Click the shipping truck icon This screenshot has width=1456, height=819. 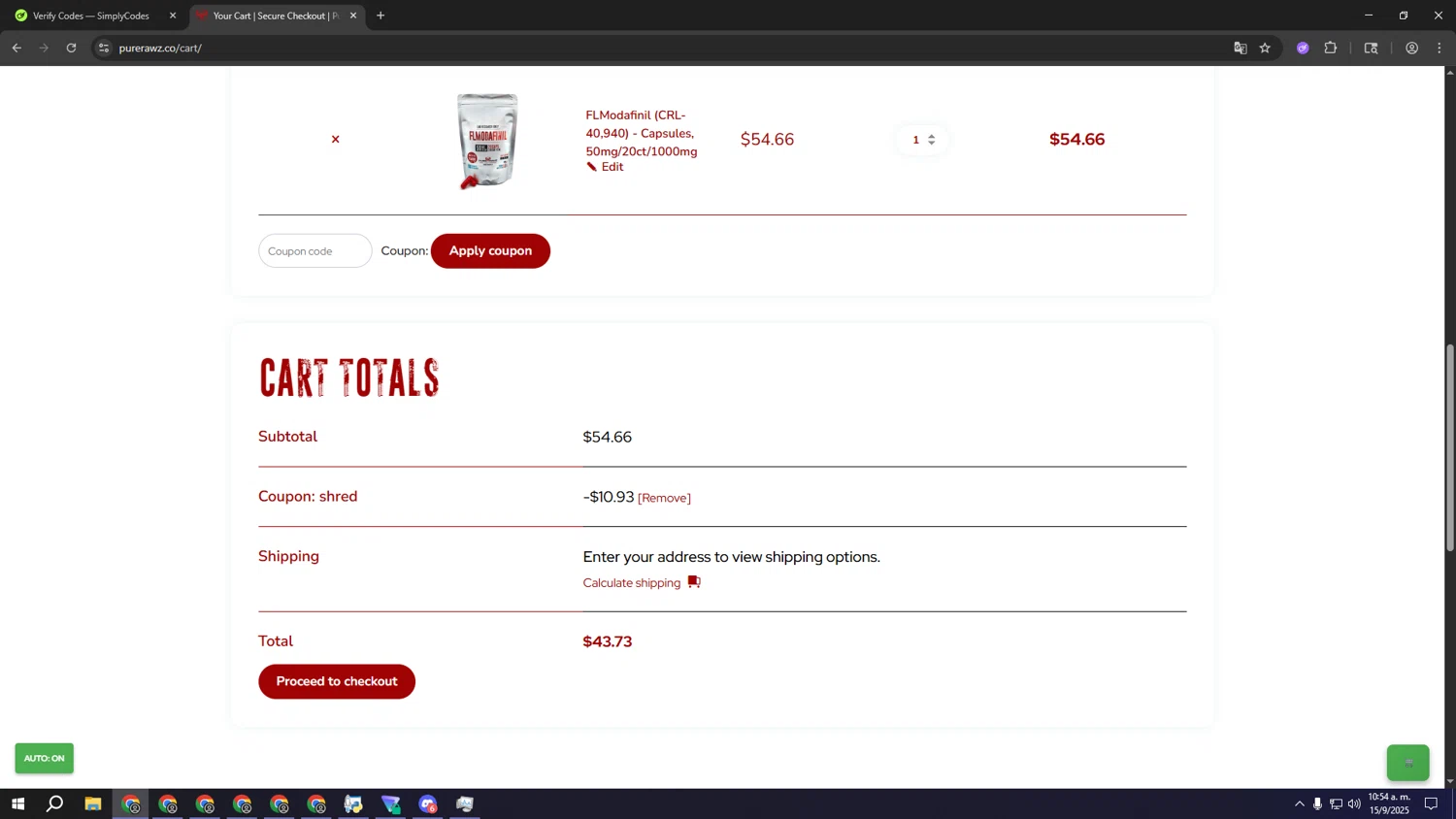pyautogui.click(x=694, y=582)
